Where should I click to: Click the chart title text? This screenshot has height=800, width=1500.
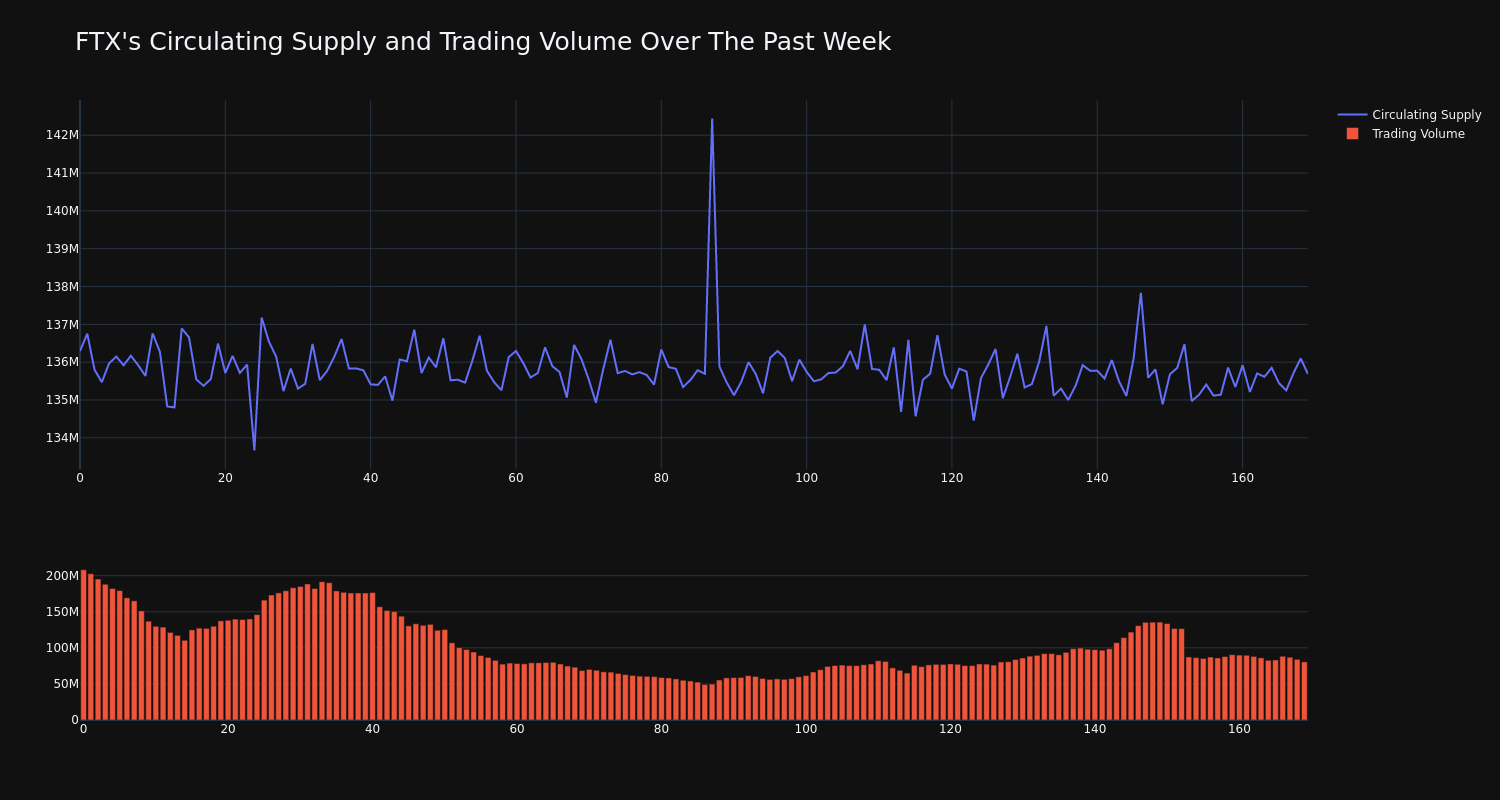click(483, 42)
